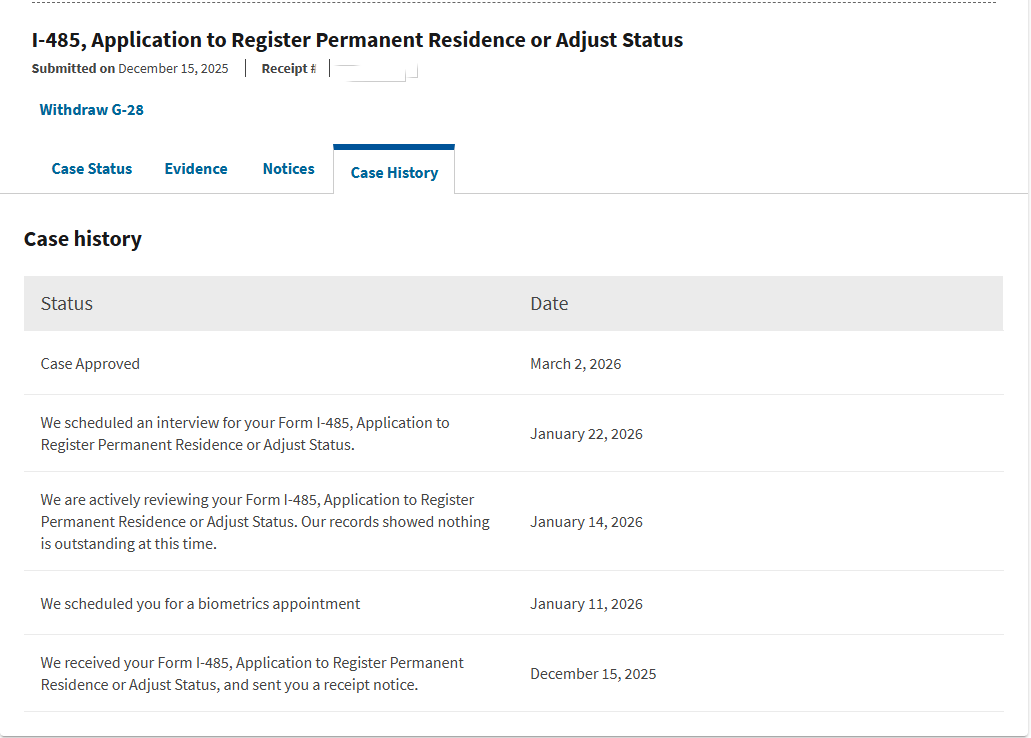
Task: Select the receipt notice sent status entry
Action: pos(252,674)
